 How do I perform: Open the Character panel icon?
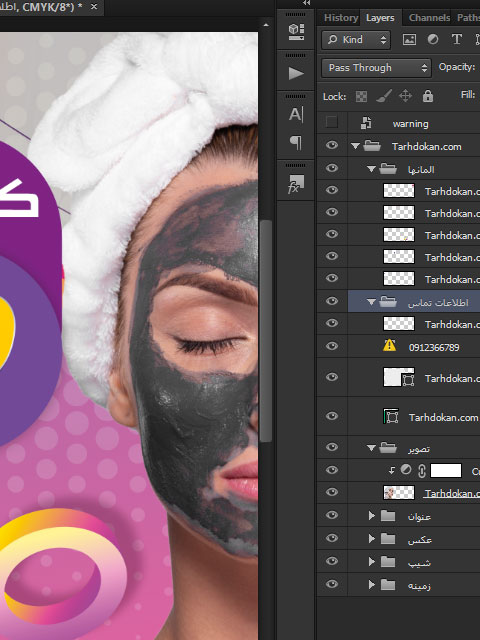point(296,114)
